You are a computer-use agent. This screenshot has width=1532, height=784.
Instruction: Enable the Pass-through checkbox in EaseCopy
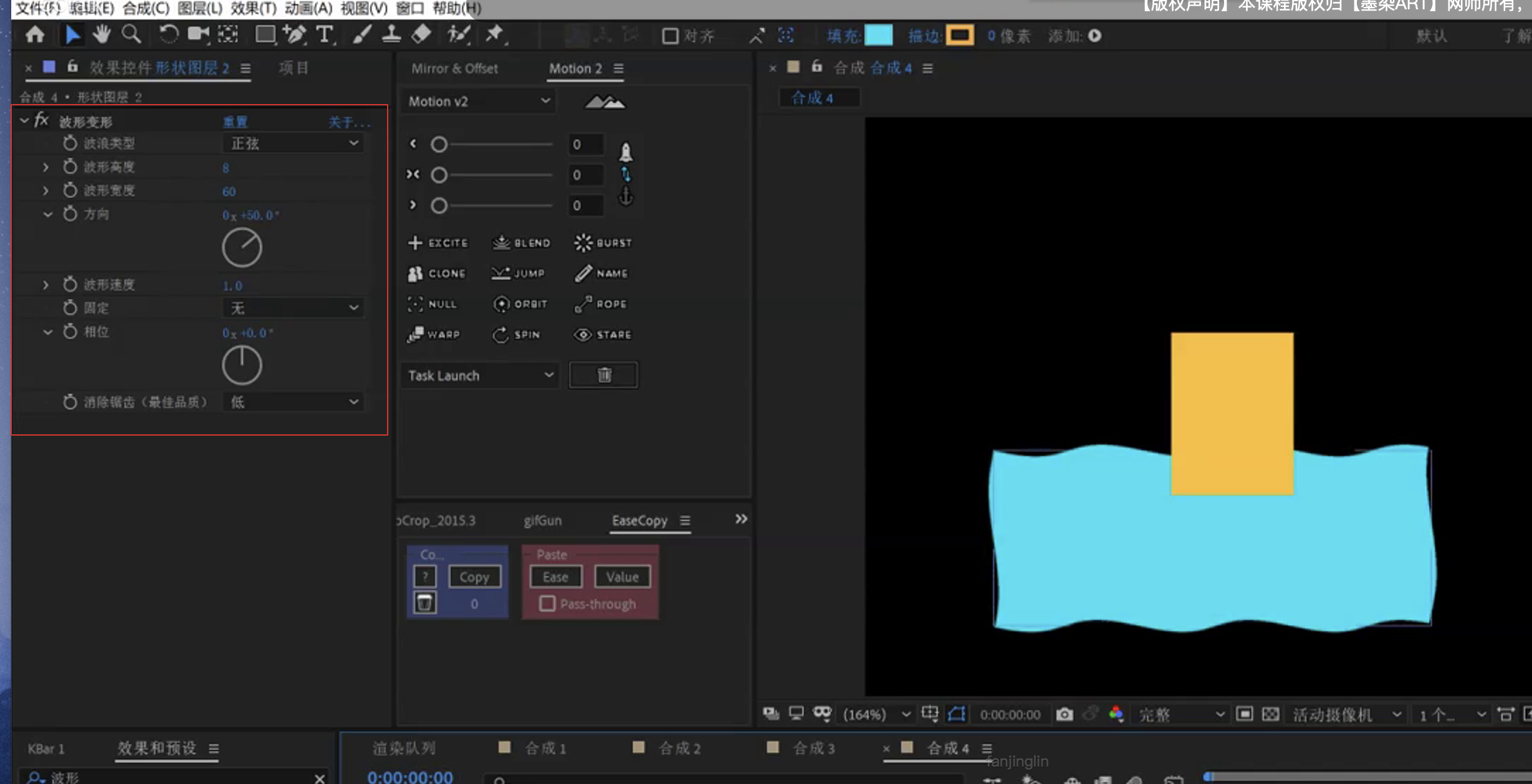coord(547,603)
